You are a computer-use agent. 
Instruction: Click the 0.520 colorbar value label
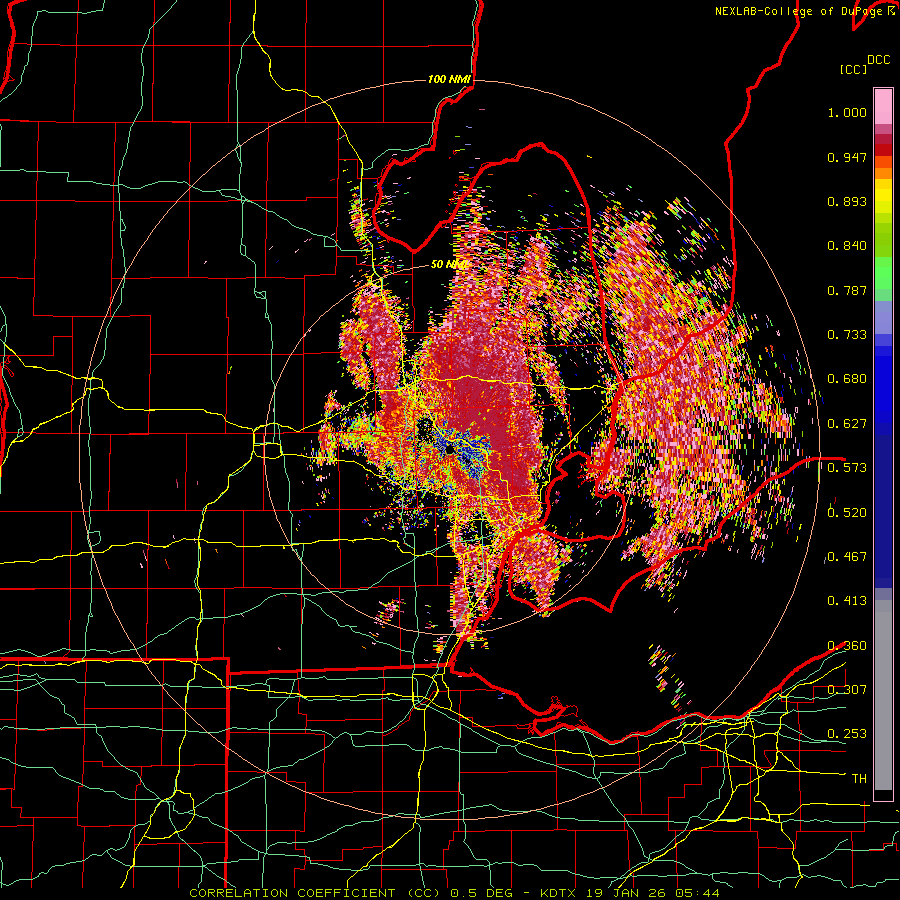click(x=847, y=512)
